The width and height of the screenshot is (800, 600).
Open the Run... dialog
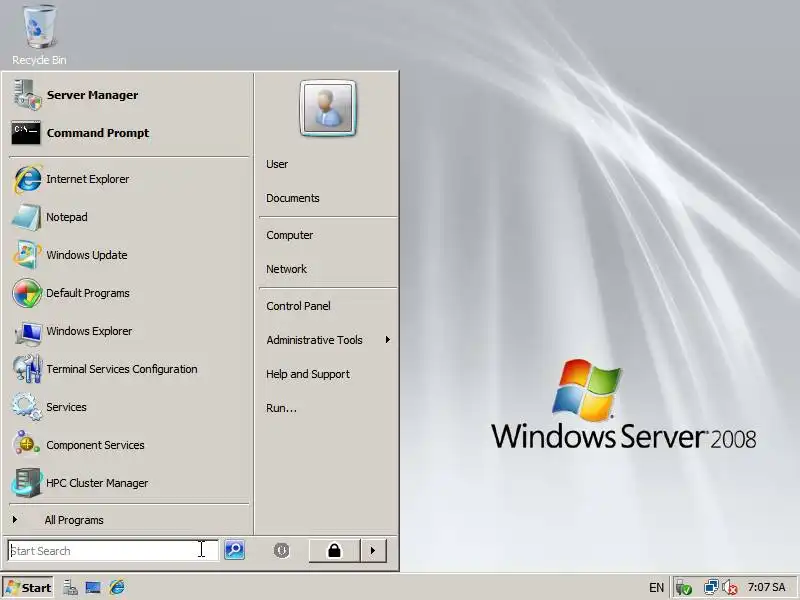coord(281,408)
